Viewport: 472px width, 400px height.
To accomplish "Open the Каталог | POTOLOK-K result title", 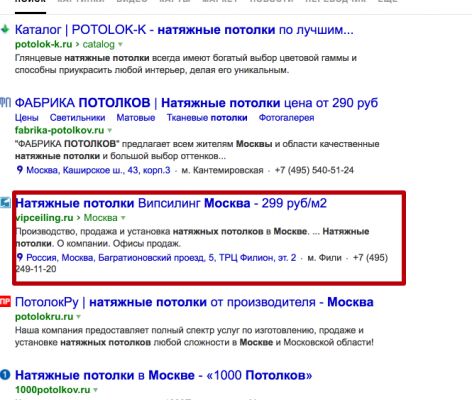I will tap(184, 30).
